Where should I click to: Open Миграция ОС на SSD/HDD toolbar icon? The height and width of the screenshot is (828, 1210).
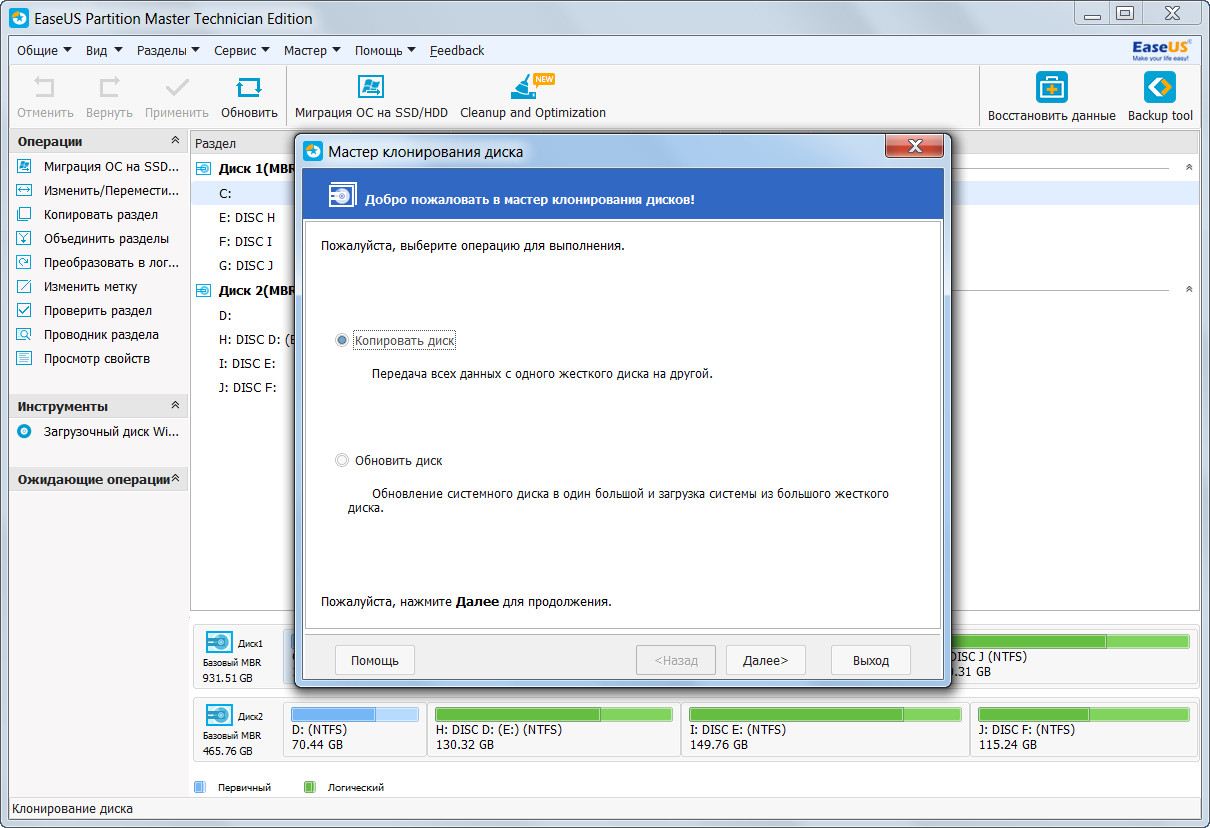[371, 87]
